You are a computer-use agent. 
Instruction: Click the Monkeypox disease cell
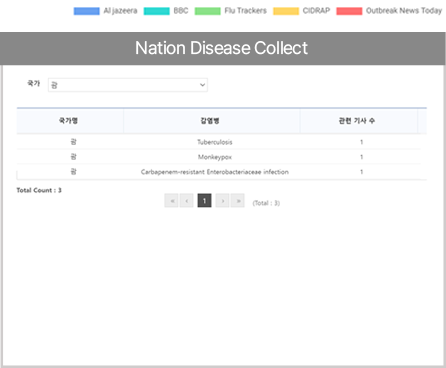215,157
